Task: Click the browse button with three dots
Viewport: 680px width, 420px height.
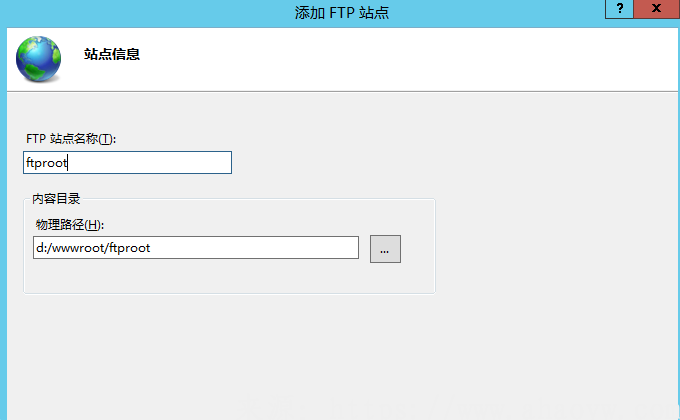Action: point(385,249)
